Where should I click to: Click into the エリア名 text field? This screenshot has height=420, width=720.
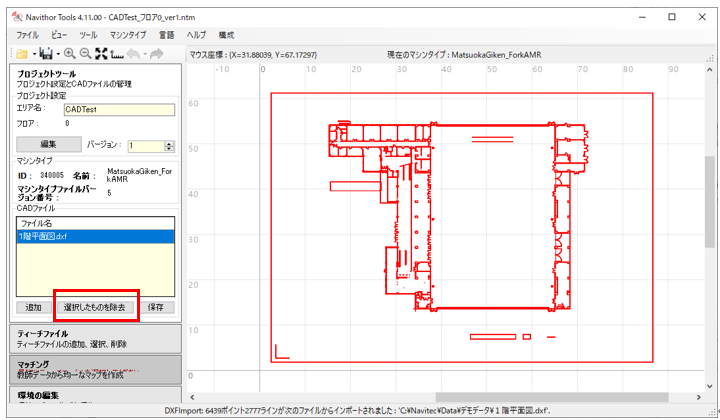coord(118,110)
